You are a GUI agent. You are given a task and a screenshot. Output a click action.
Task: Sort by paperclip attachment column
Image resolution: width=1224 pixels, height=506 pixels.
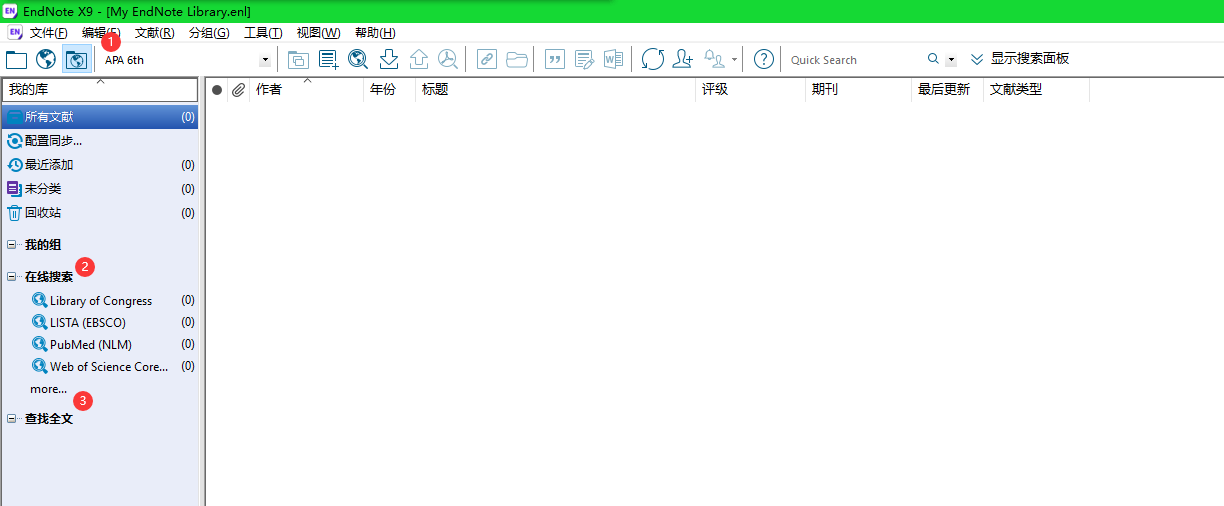(x=238, y=90)
